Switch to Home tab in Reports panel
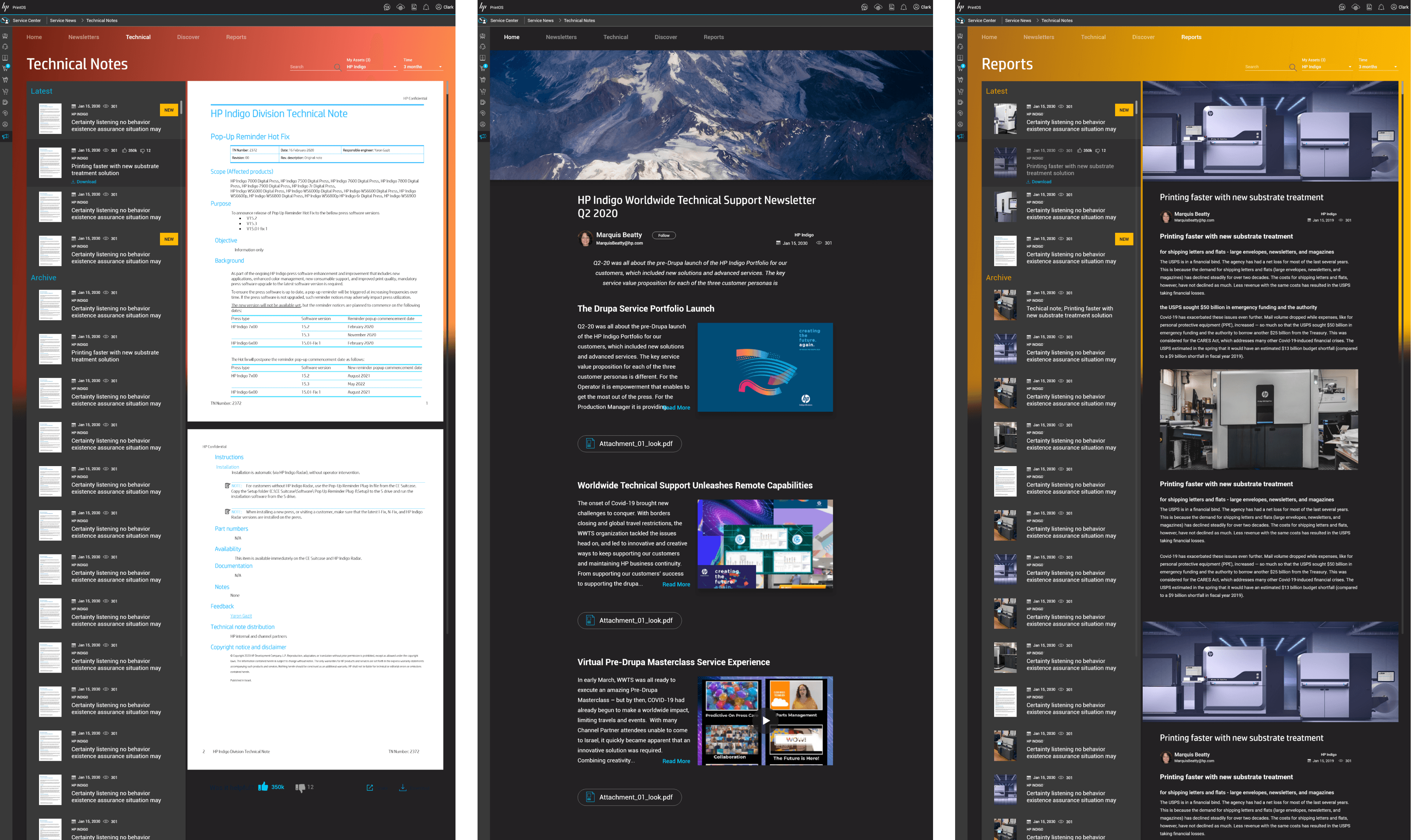 989,37
